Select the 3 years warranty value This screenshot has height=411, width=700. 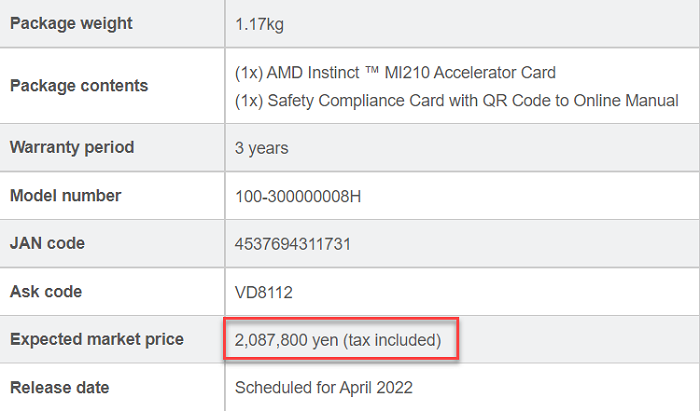pos(262,148)
